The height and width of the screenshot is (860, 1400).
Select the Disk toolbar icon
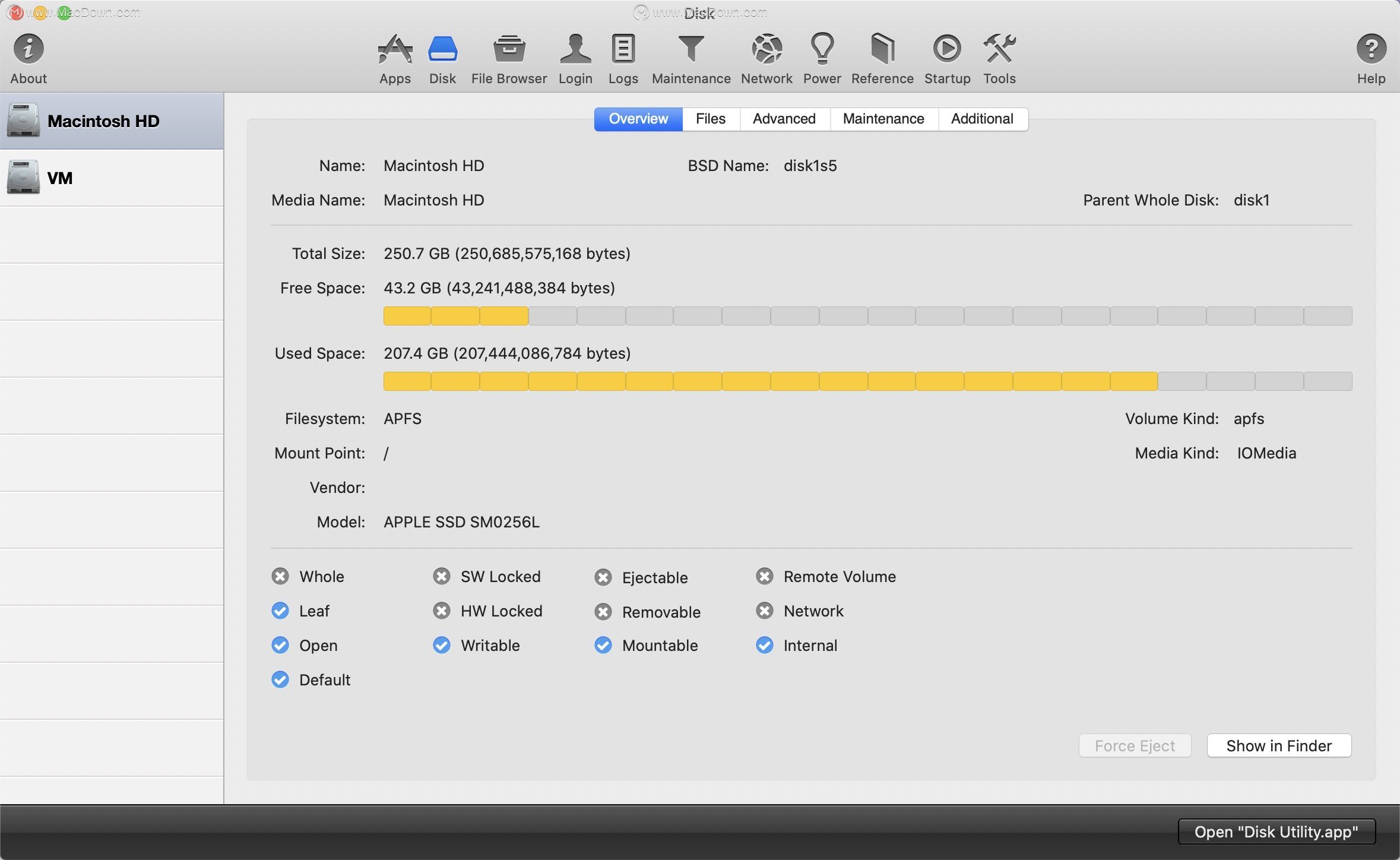[x=442, y=58]
